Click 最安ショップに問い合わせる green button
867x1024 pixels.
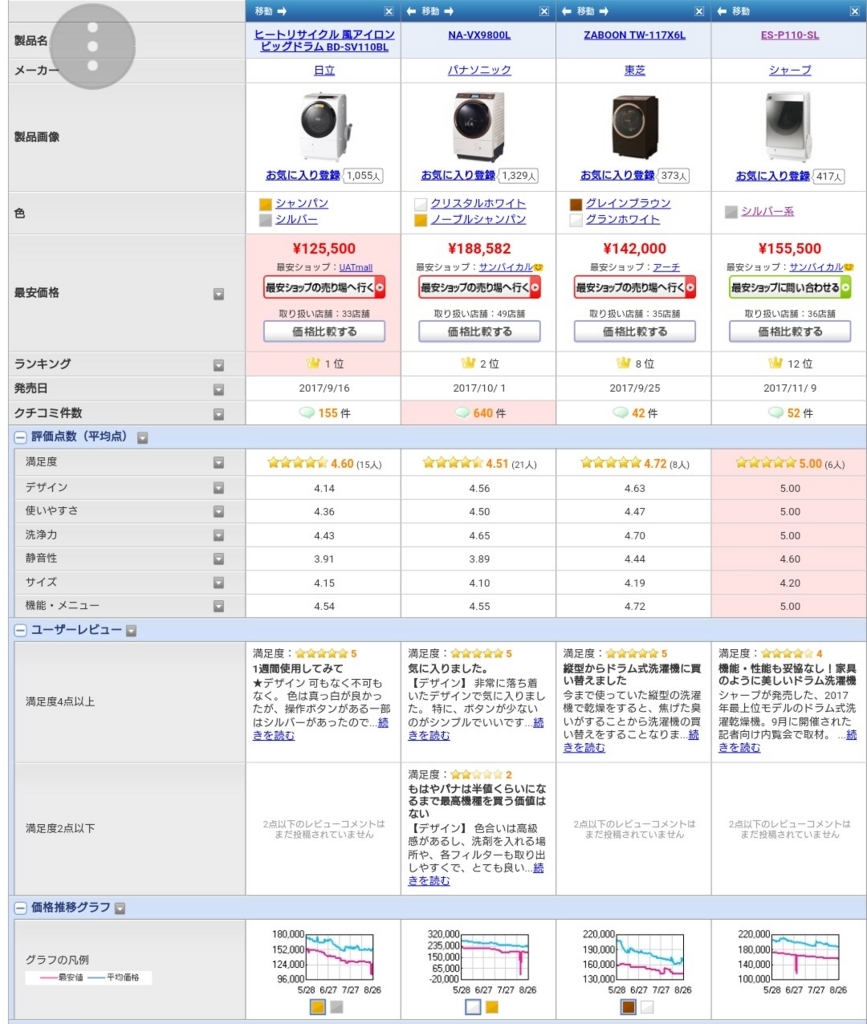pyautogui.click(x=790, y=287)
